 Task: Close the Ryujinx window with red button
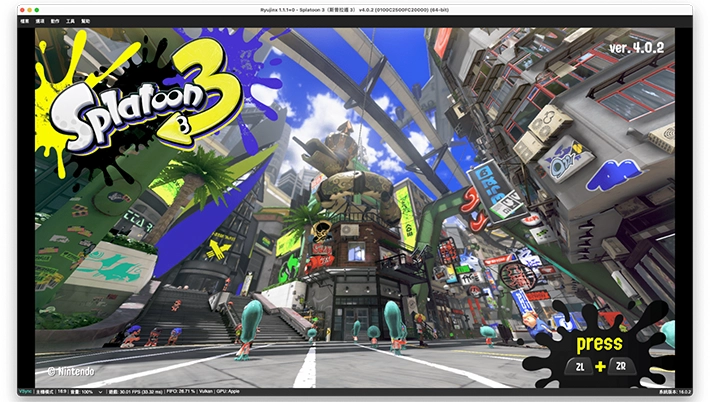pos(23,10)
